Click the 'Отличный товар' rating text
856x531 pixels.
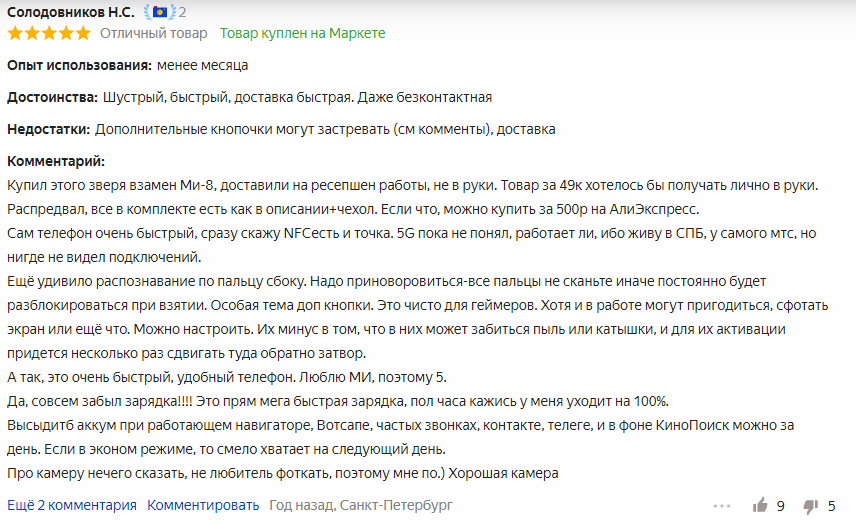coord(153,33)
